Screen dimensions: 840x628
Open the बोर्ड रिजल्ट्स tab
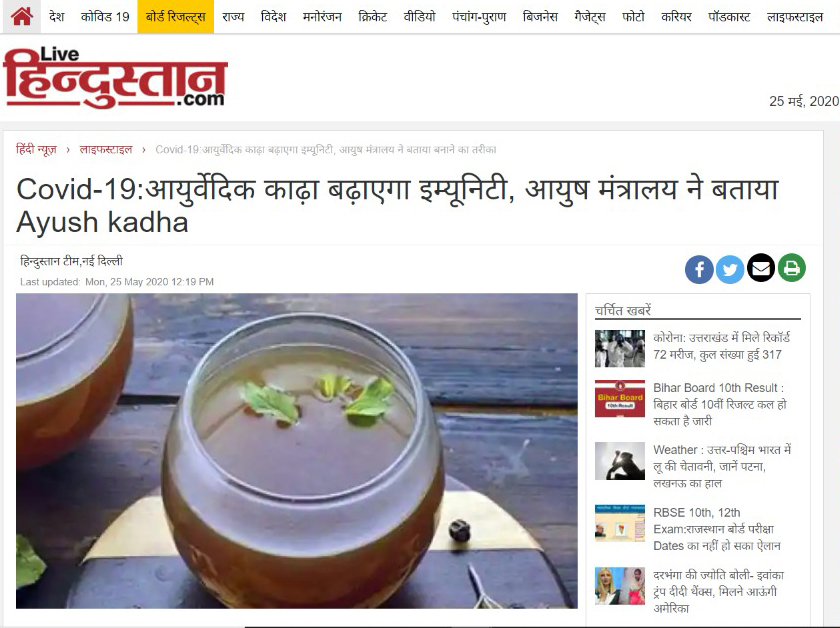point(176,17)
